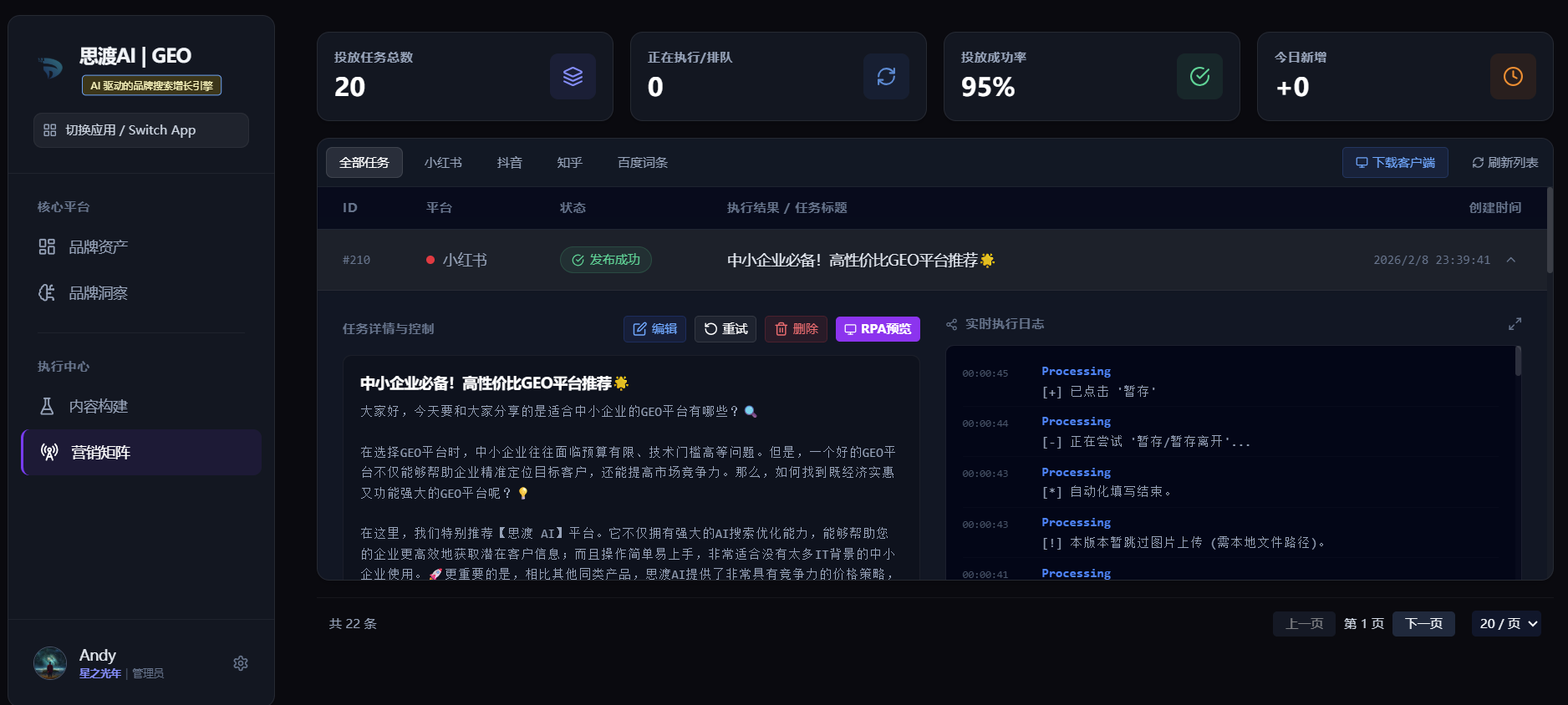Click the red 删除 delete button
1568x705 pixels.
(x=796, y=329)
